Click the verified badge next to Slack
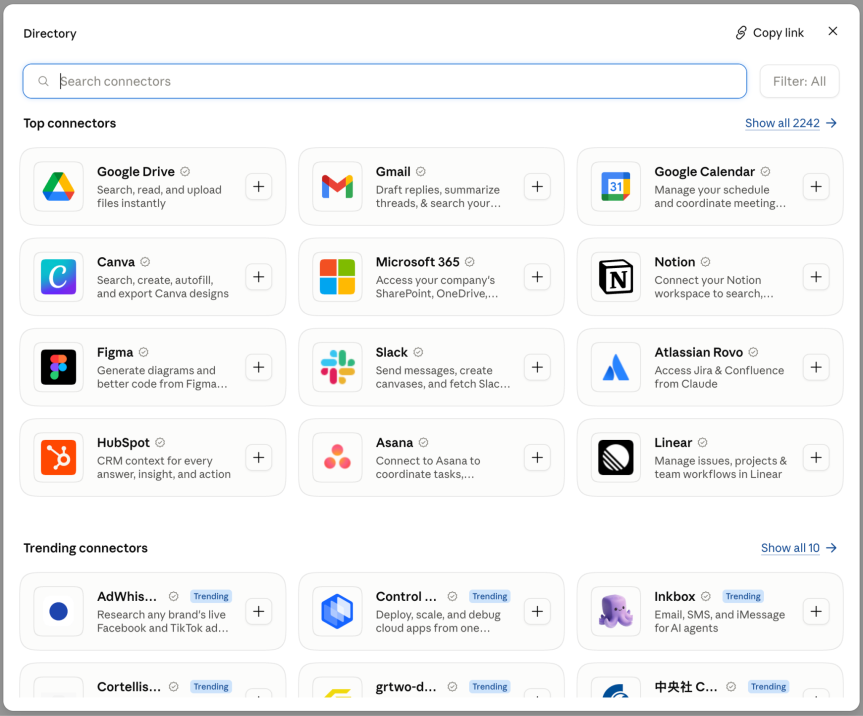The height and width of the screenshot is (716, 863). tap(418, 352)
